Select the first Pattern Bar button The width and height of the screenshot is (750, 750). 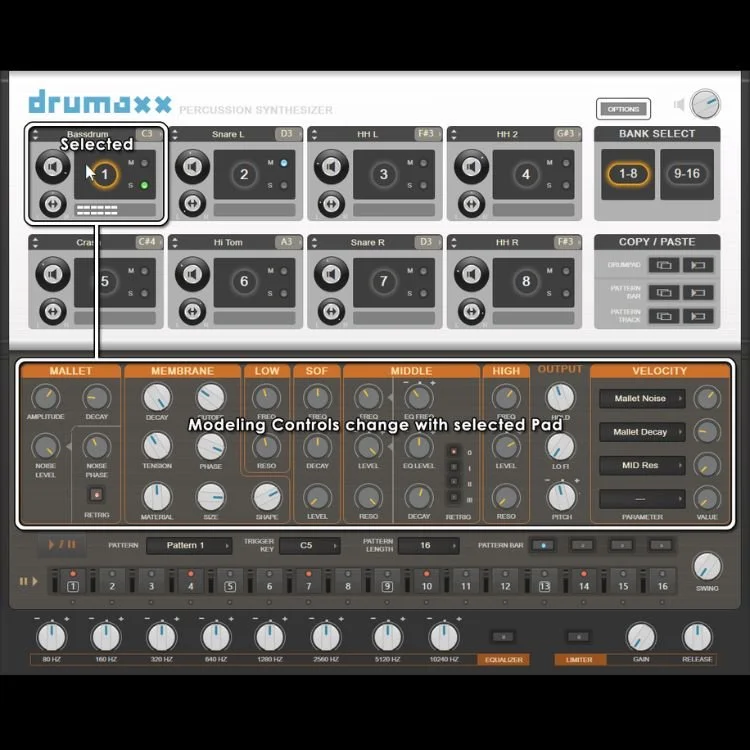[543, 545]
